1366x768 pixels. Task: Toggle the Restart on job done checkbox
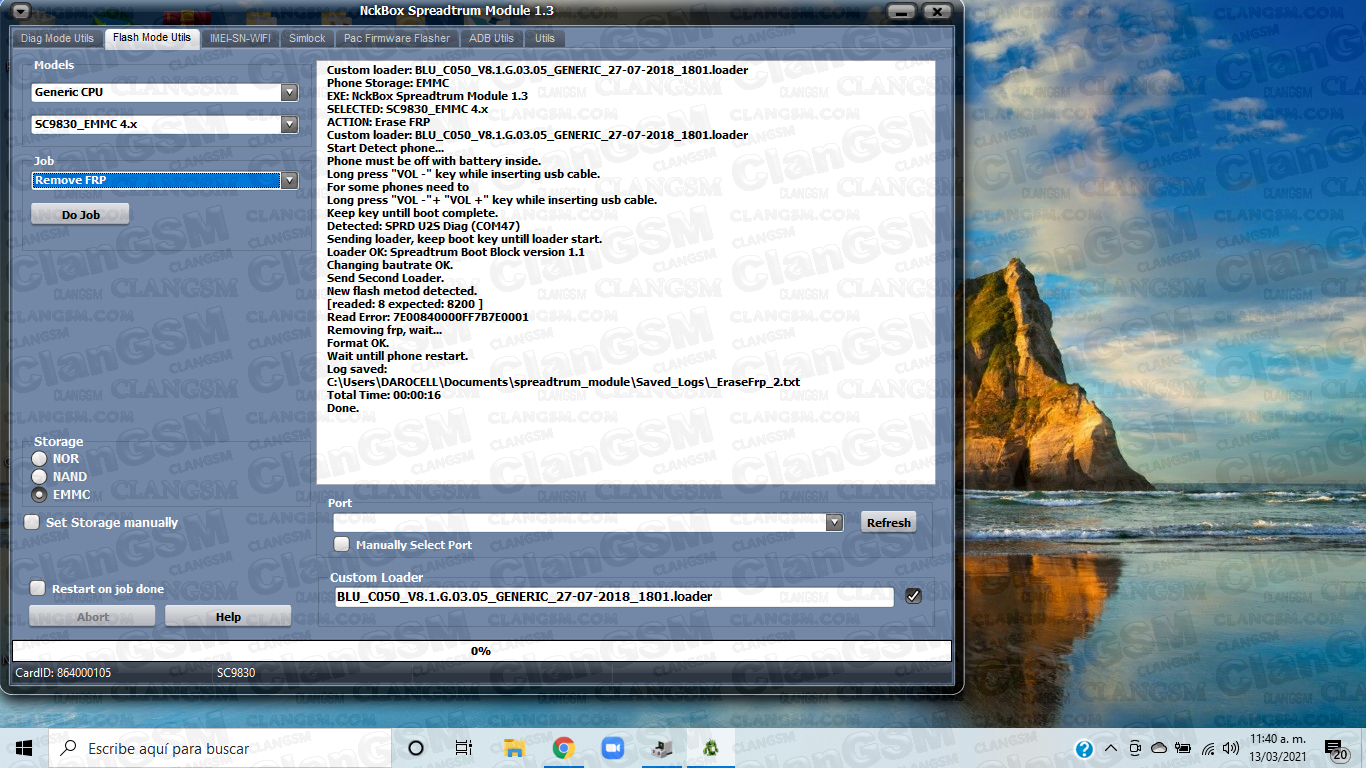click(38, 588)
